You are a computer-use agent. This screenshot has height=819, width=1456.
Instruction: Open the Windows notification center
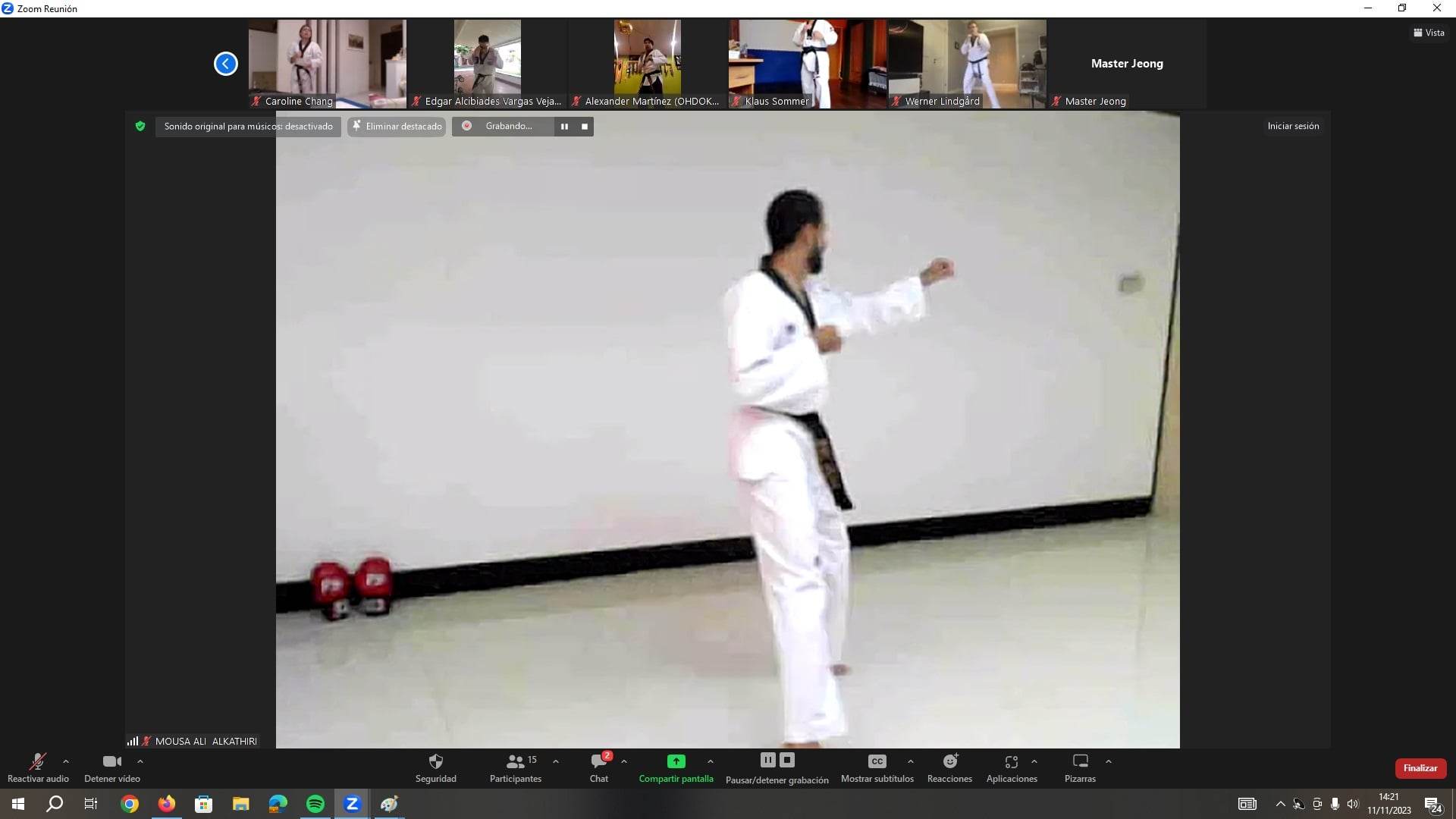tap(1433, 805)
